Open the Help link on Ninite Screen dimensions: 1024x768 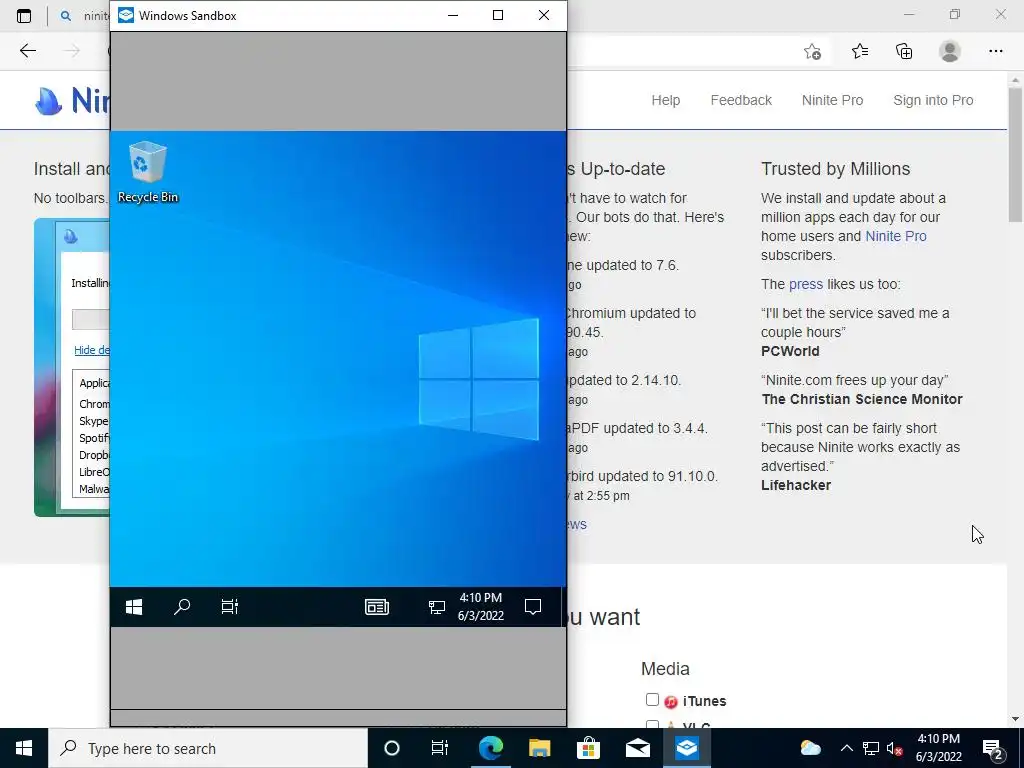coord(665,100)
